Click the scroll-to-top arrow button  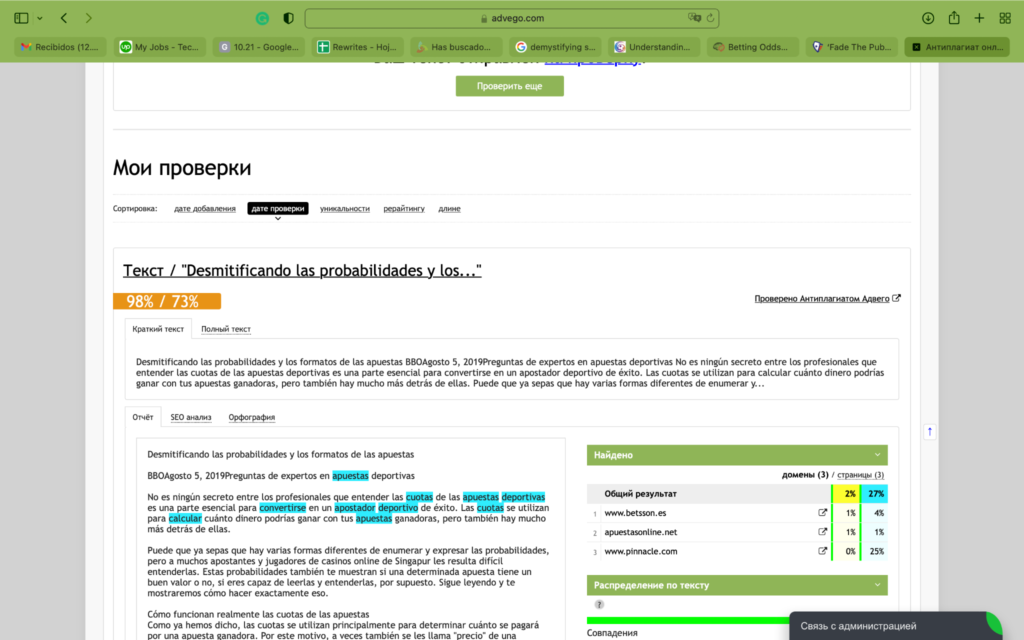(x=929, y=432)
